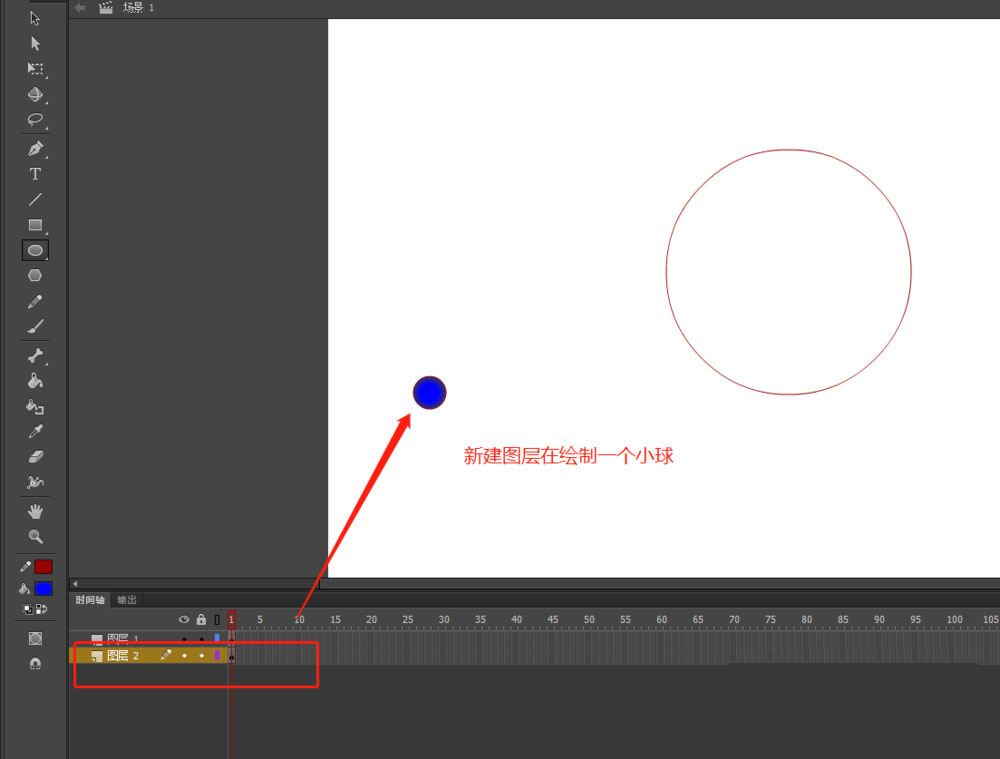Click the stage scroll left arrow
This screenshot has width=1000, height=759.
pyautogui.click(x=75, y=584)
